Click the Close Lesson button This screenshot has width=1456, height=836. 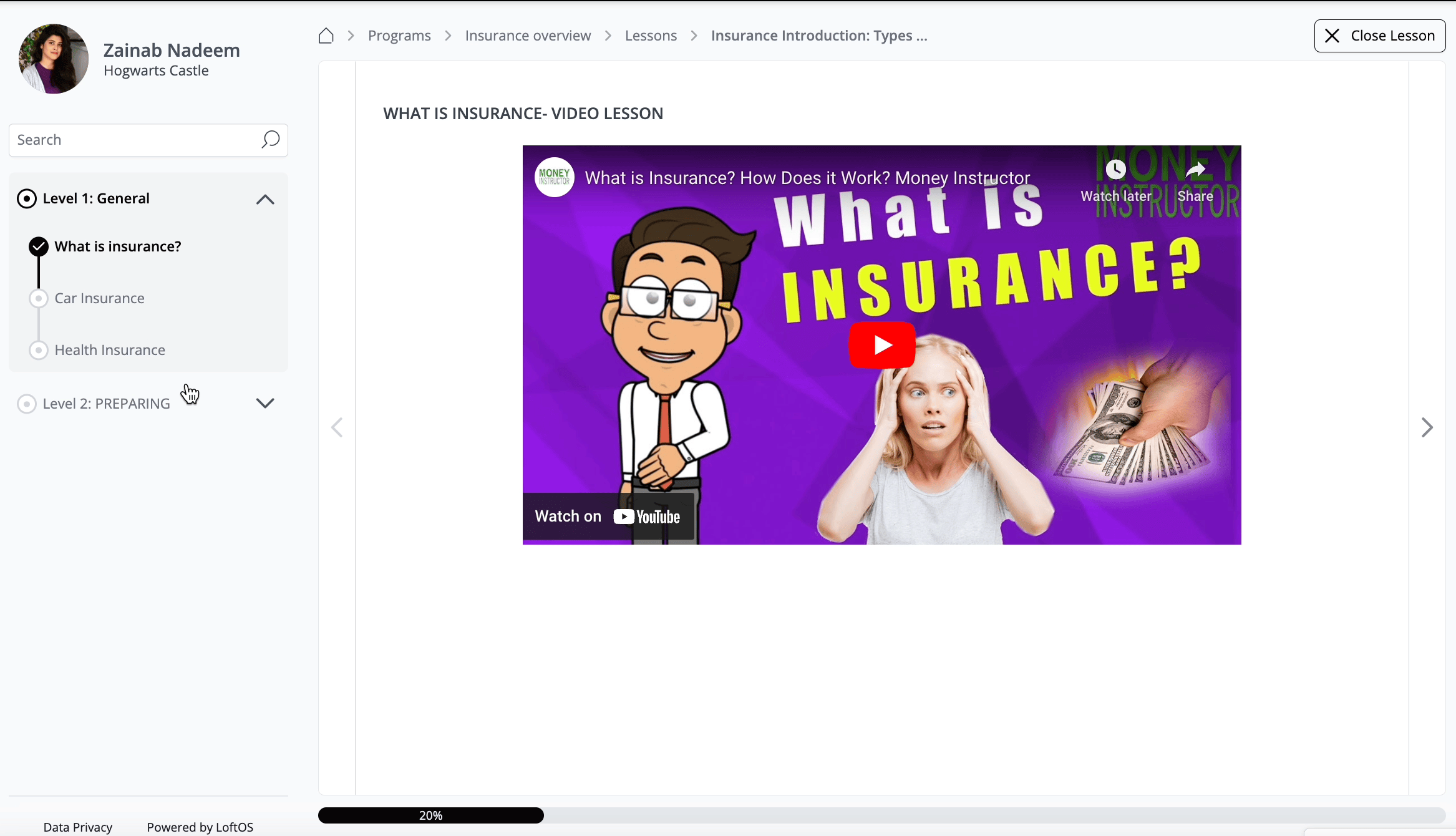[1379, 36]
